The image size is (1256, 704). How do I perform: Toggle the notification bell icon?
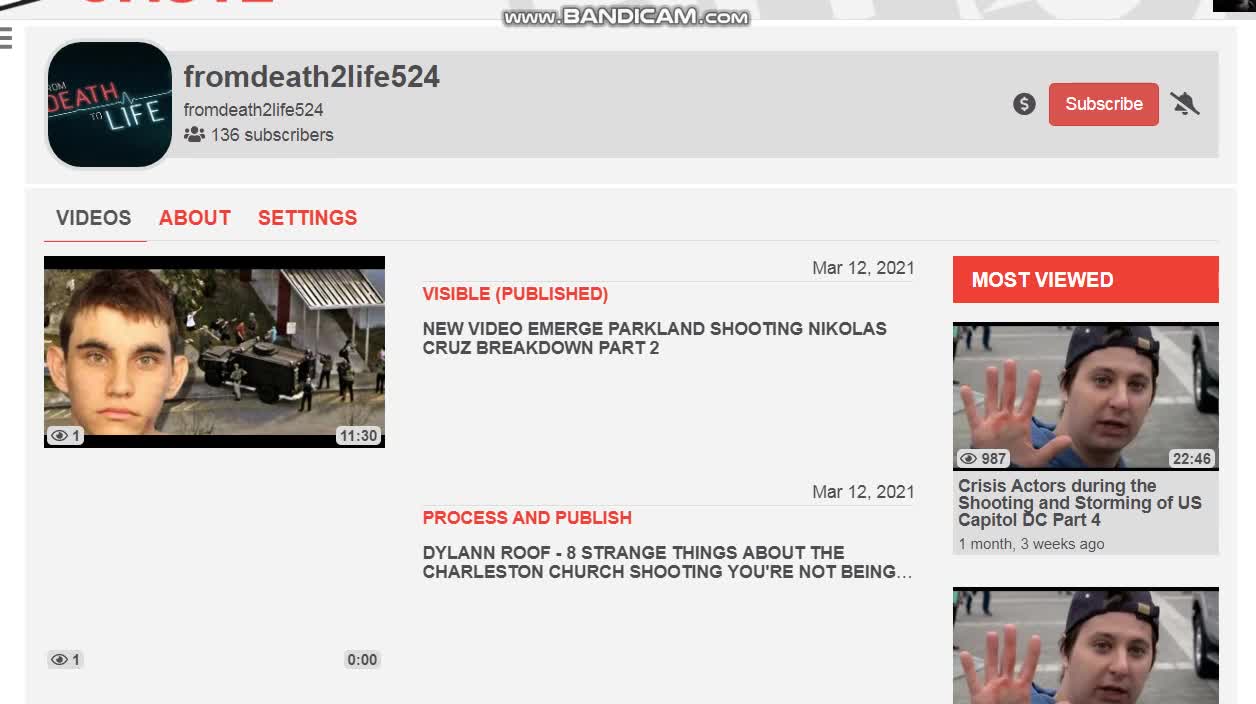1185,104
